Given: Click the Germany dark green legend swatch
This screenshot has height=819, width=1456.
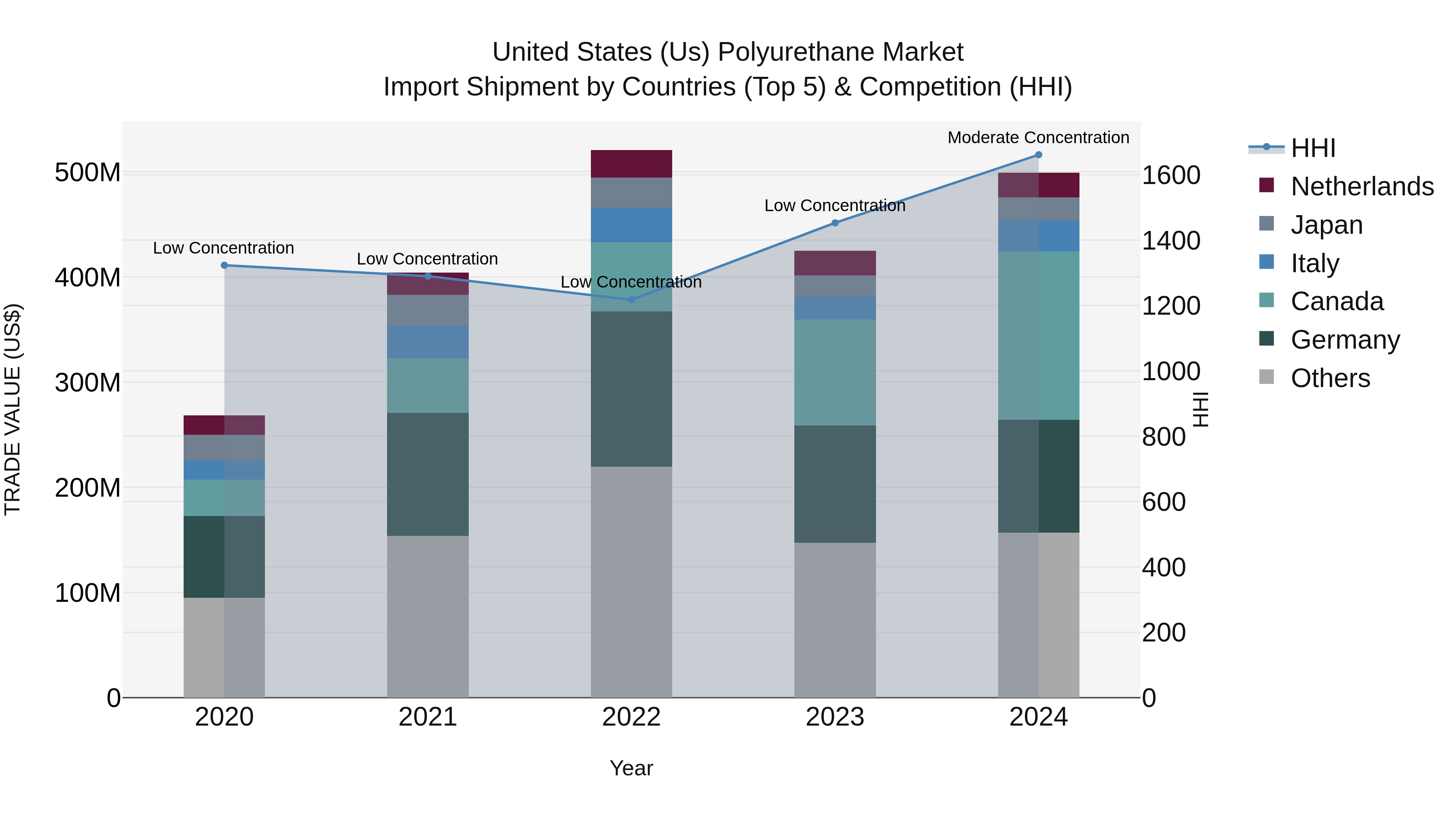Looking at the screenshot, I should tap(1267, 339).
